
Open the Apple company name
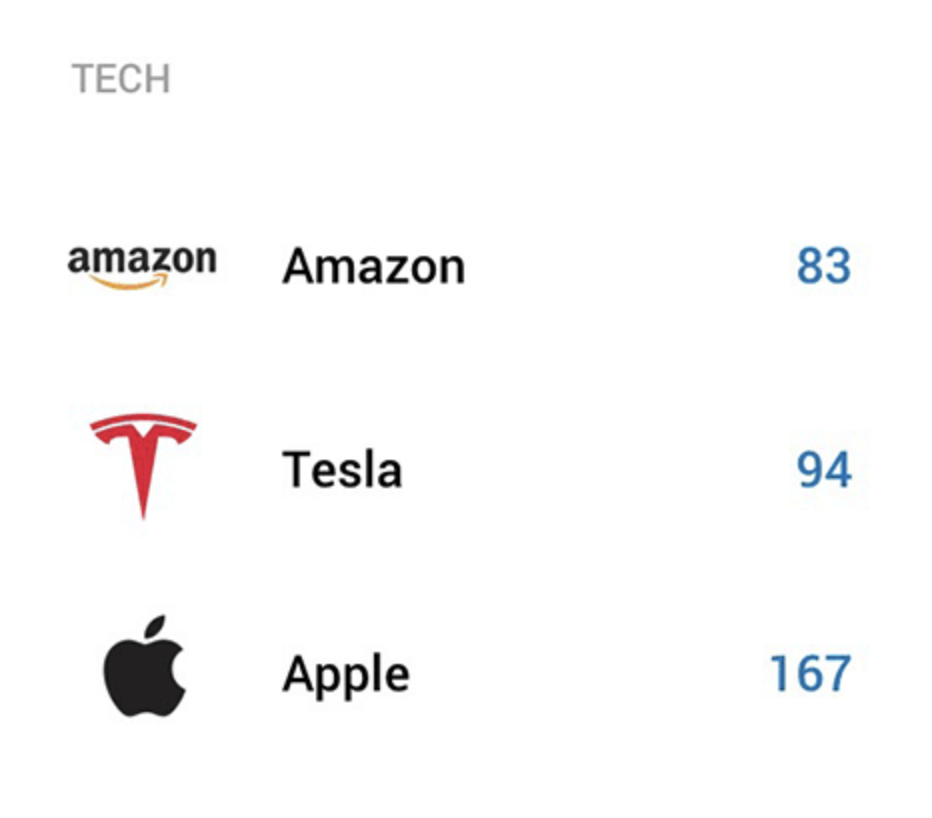[x=346, y=675]
